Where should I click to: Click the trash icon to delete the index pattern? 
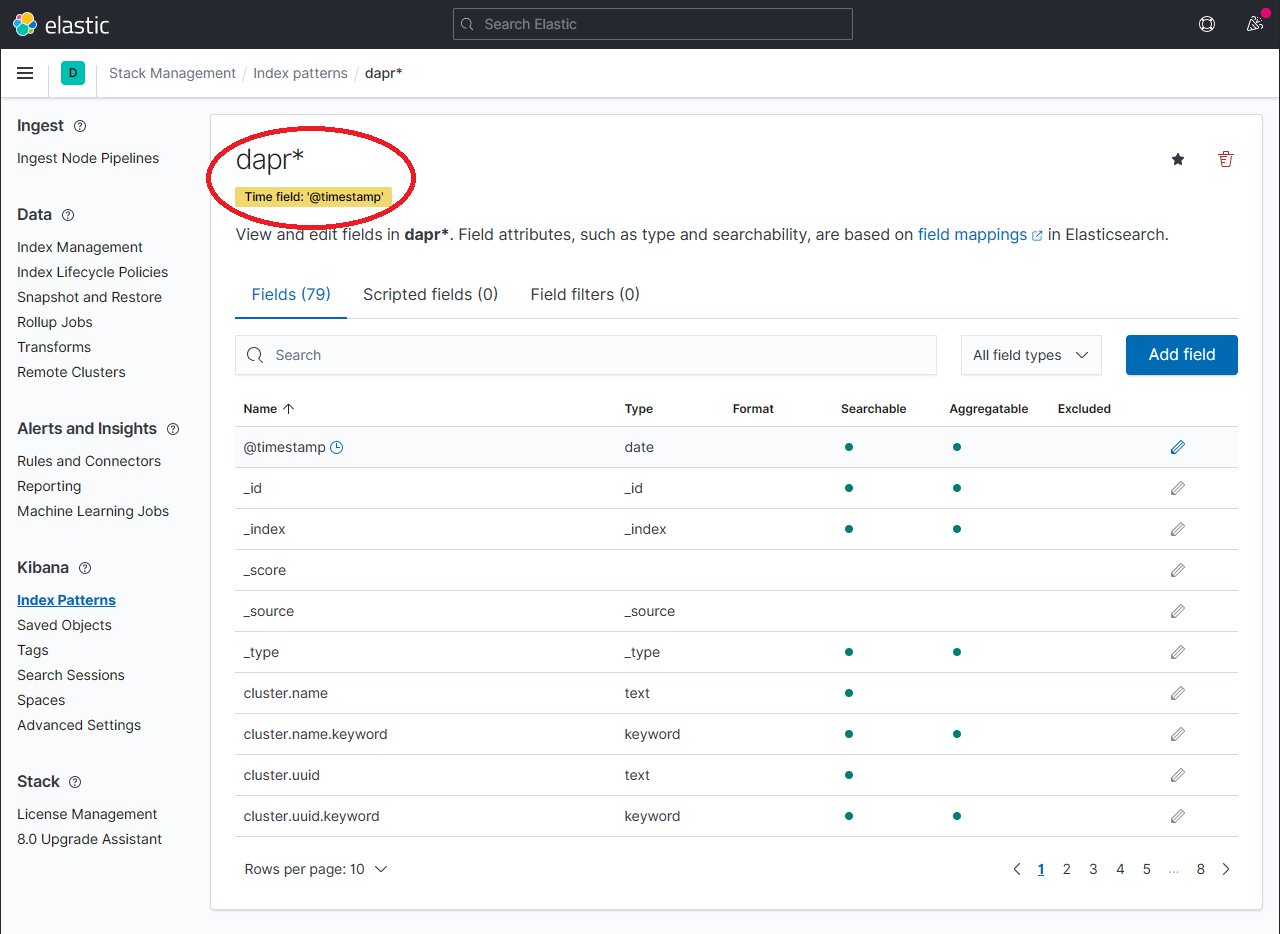(1225, 159)
